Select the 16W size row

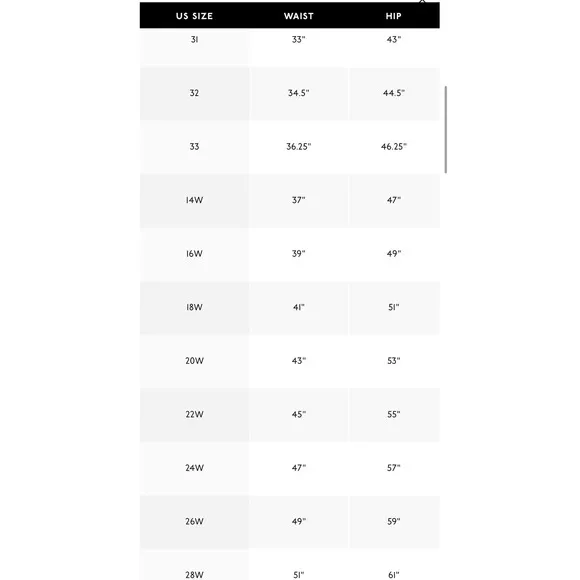click(290, 254)
